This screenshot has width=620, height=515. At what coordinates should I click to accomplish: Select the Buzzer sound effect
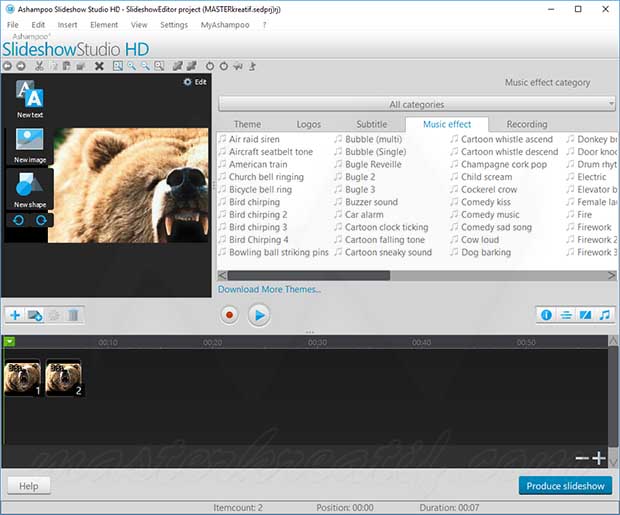click(x=366, y=202)
